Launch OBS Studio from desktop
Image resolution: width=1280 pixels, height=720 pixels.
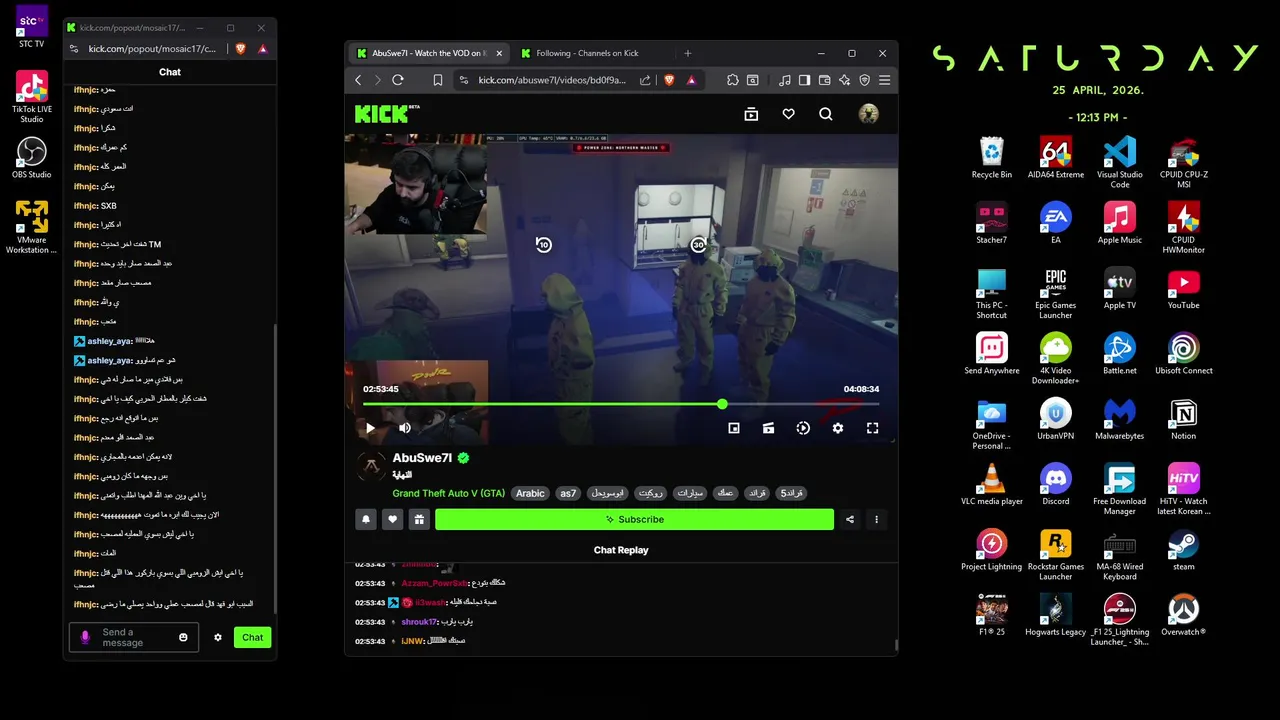point(32,158)
